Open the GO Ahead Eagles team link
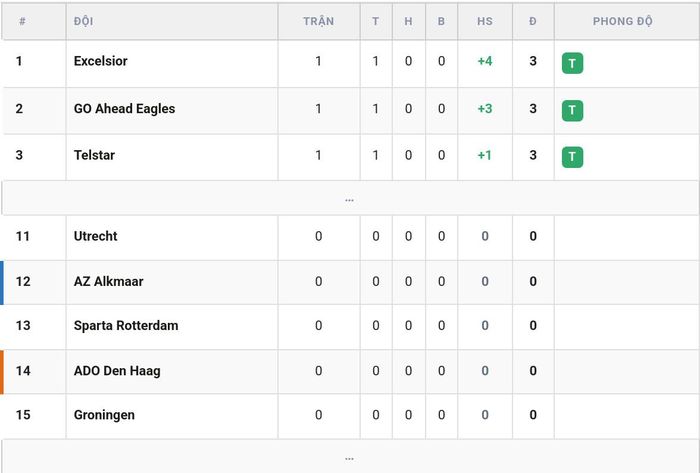700x473 pixels. pyautogui.click(x=124, y=108)
